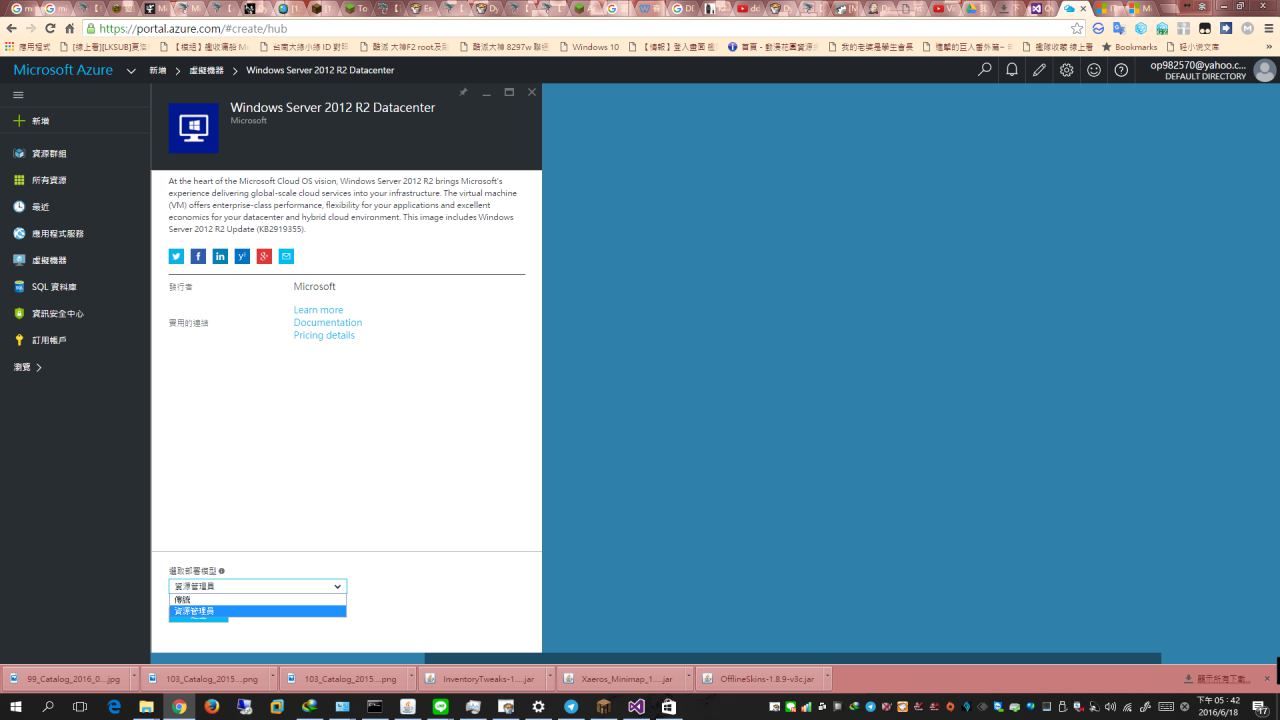
Task: Open the notifications bell in Azure header
Action: coord(1012,70)
